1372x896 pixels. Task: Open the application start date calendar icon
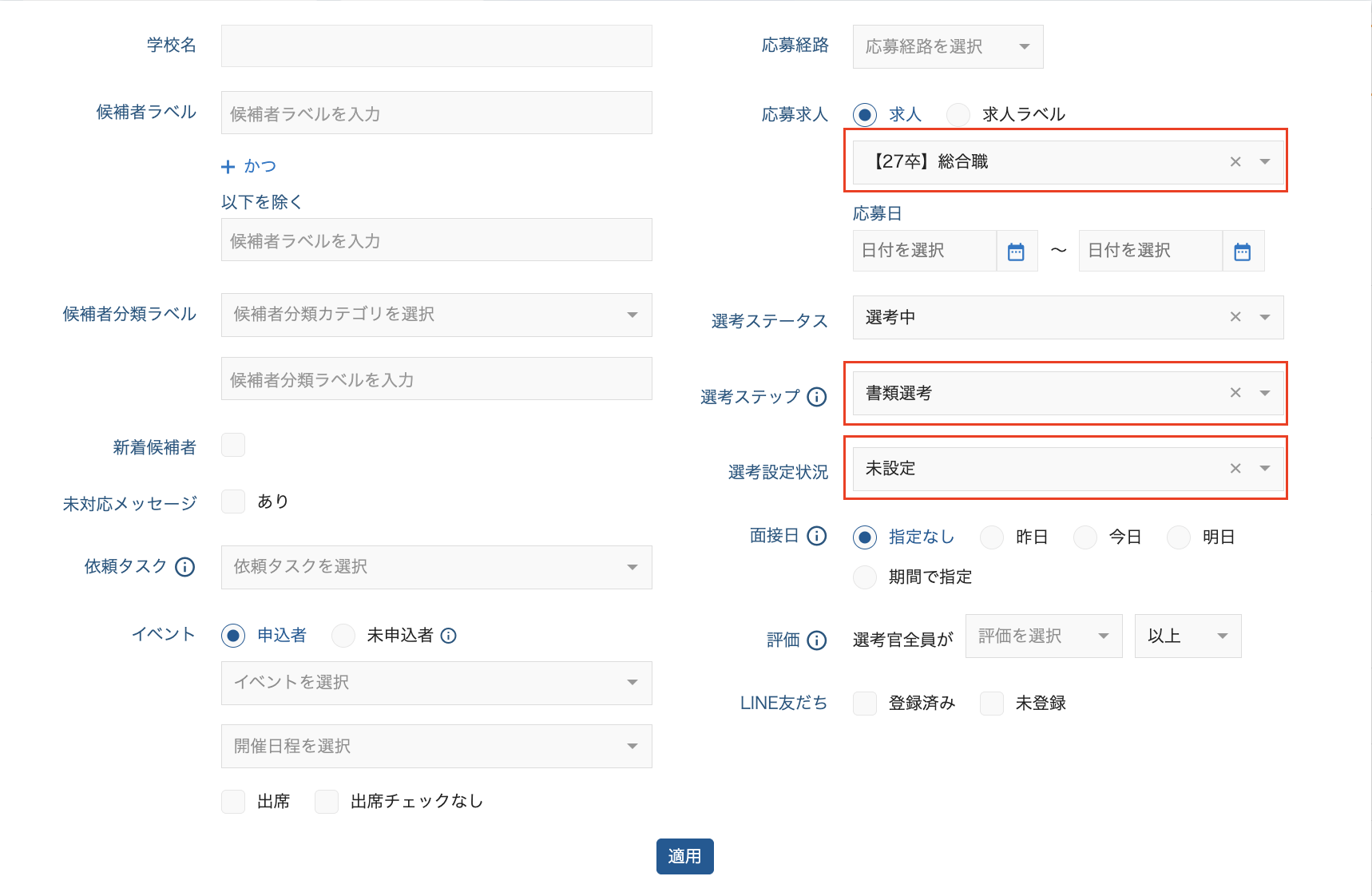click(1016, 252)
